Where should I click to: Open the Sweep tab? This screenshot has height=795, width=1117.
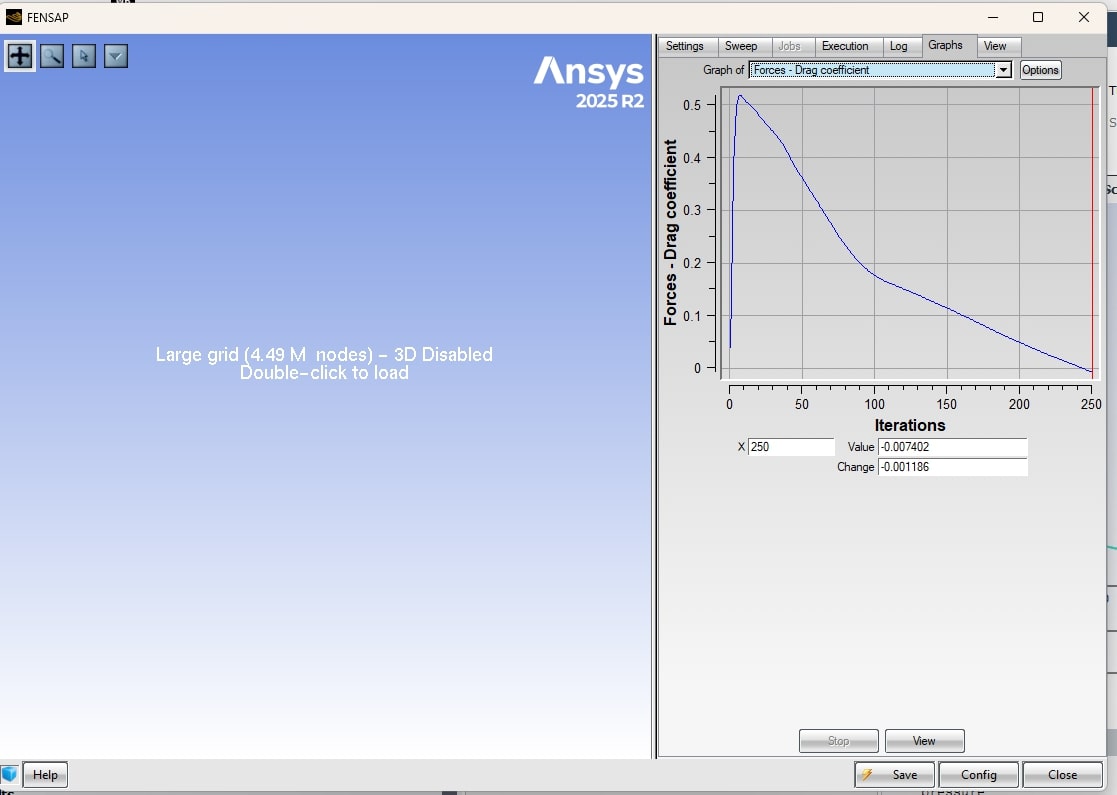[741, 46]
